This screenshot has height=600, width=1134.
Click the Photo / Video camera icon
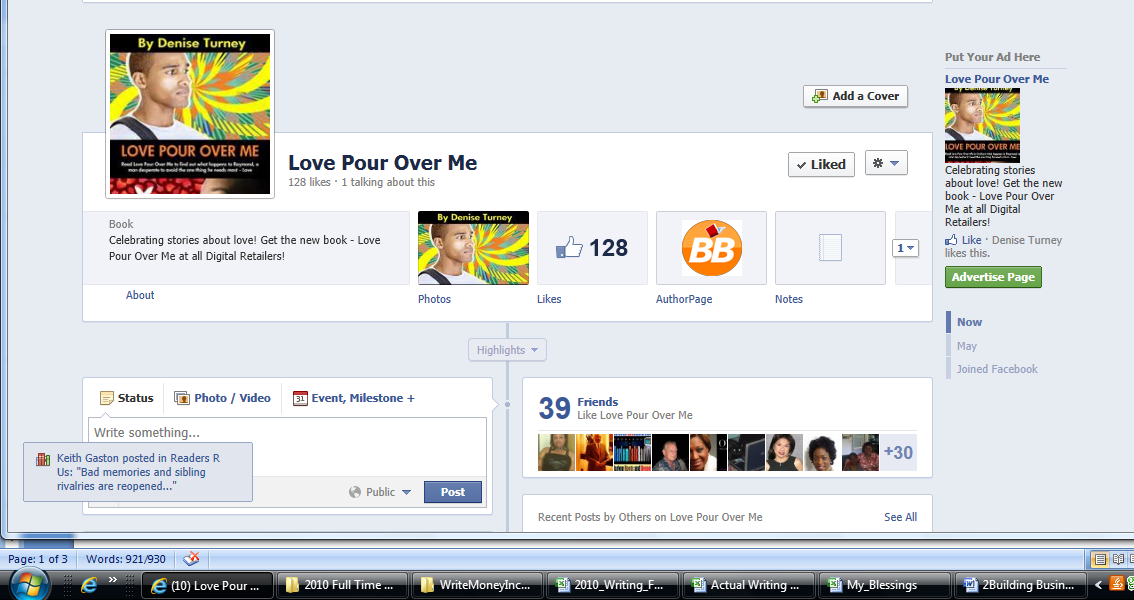pyautogui.click(x=182, y=398)
